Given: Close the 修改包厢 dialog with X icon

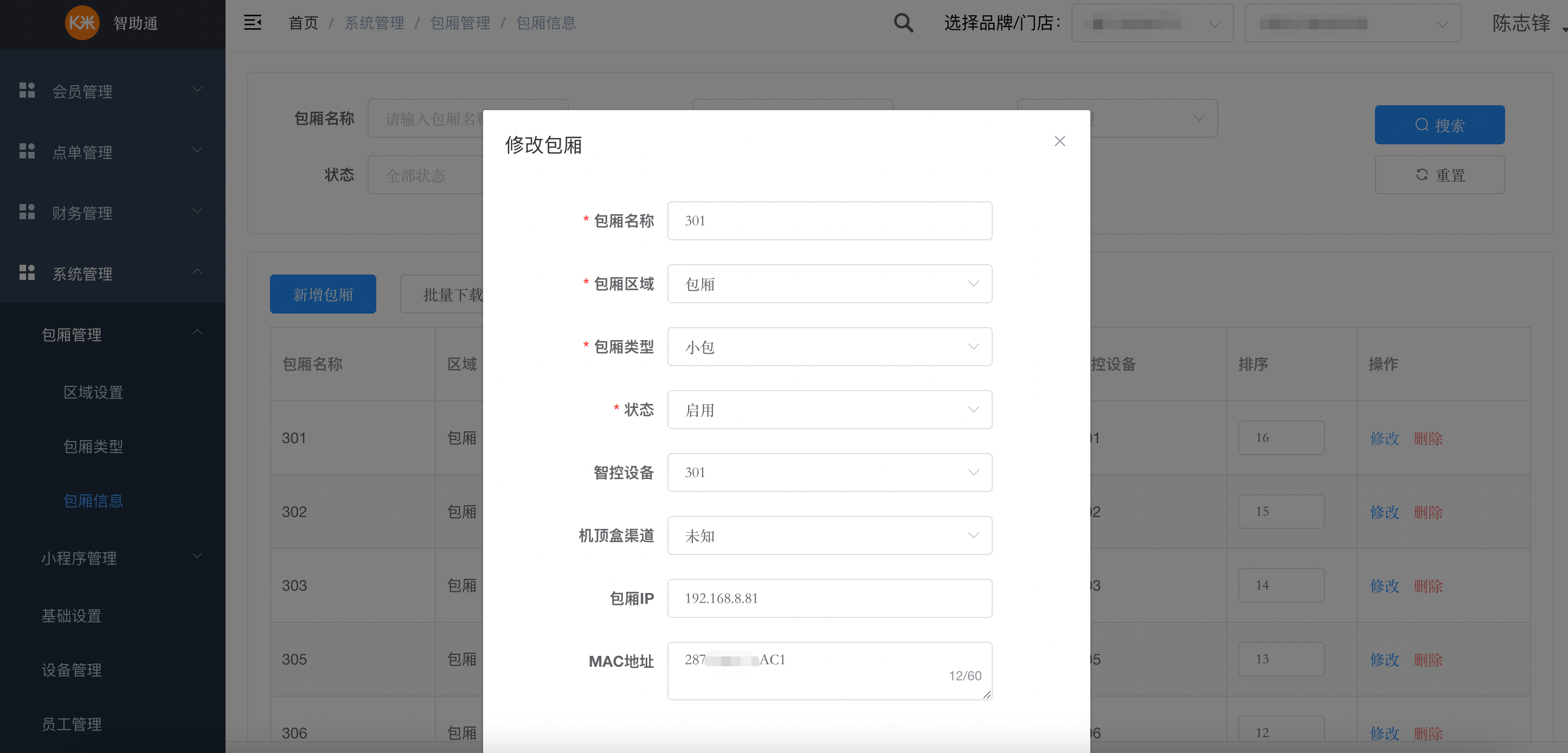Looking at the screenshot, I should tap(1059, 141).
